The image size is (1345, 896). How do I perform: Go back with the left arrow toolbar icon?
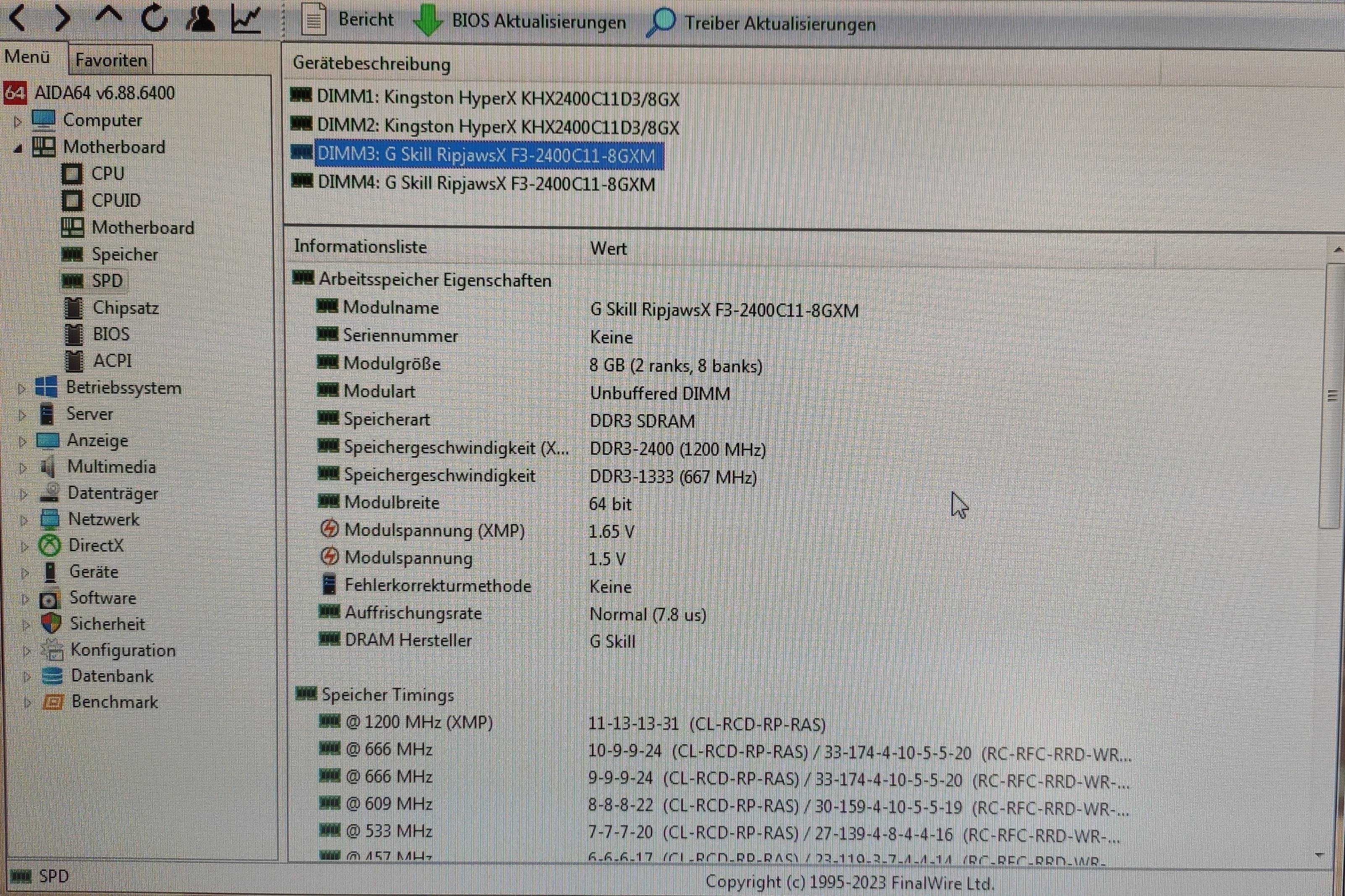[18, 18]
